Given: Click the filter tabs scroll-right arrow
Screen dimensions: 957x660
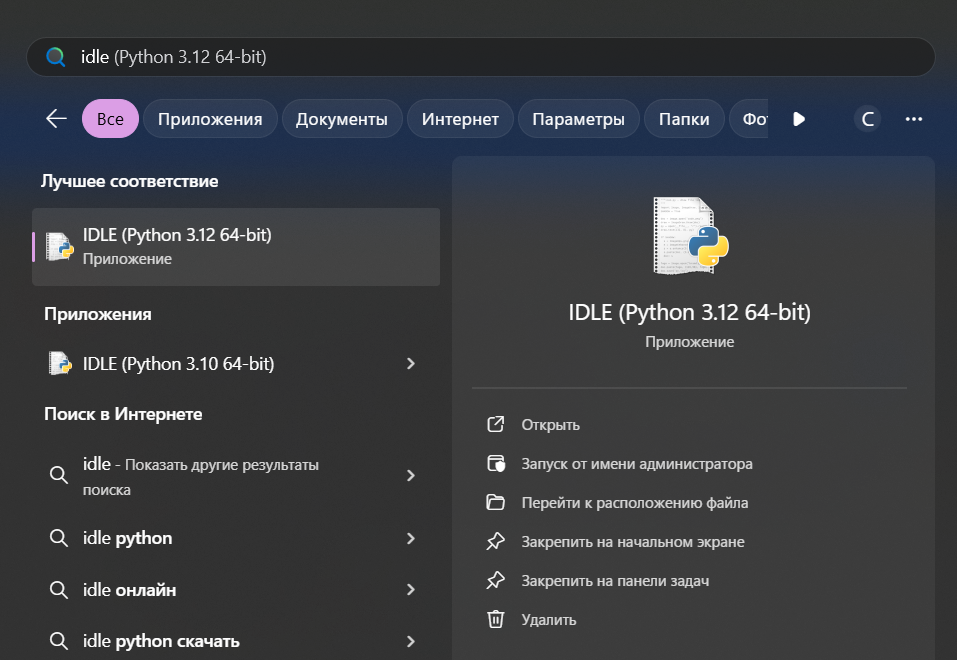Looking at the screenshot, I should click(799, 119).
